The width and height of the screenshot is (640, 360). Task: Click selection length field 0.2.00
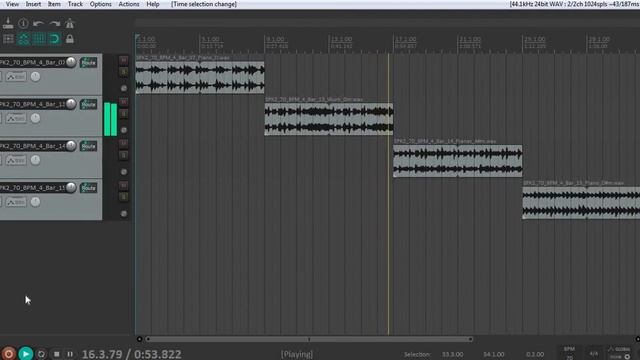click(x=535, y=354)
